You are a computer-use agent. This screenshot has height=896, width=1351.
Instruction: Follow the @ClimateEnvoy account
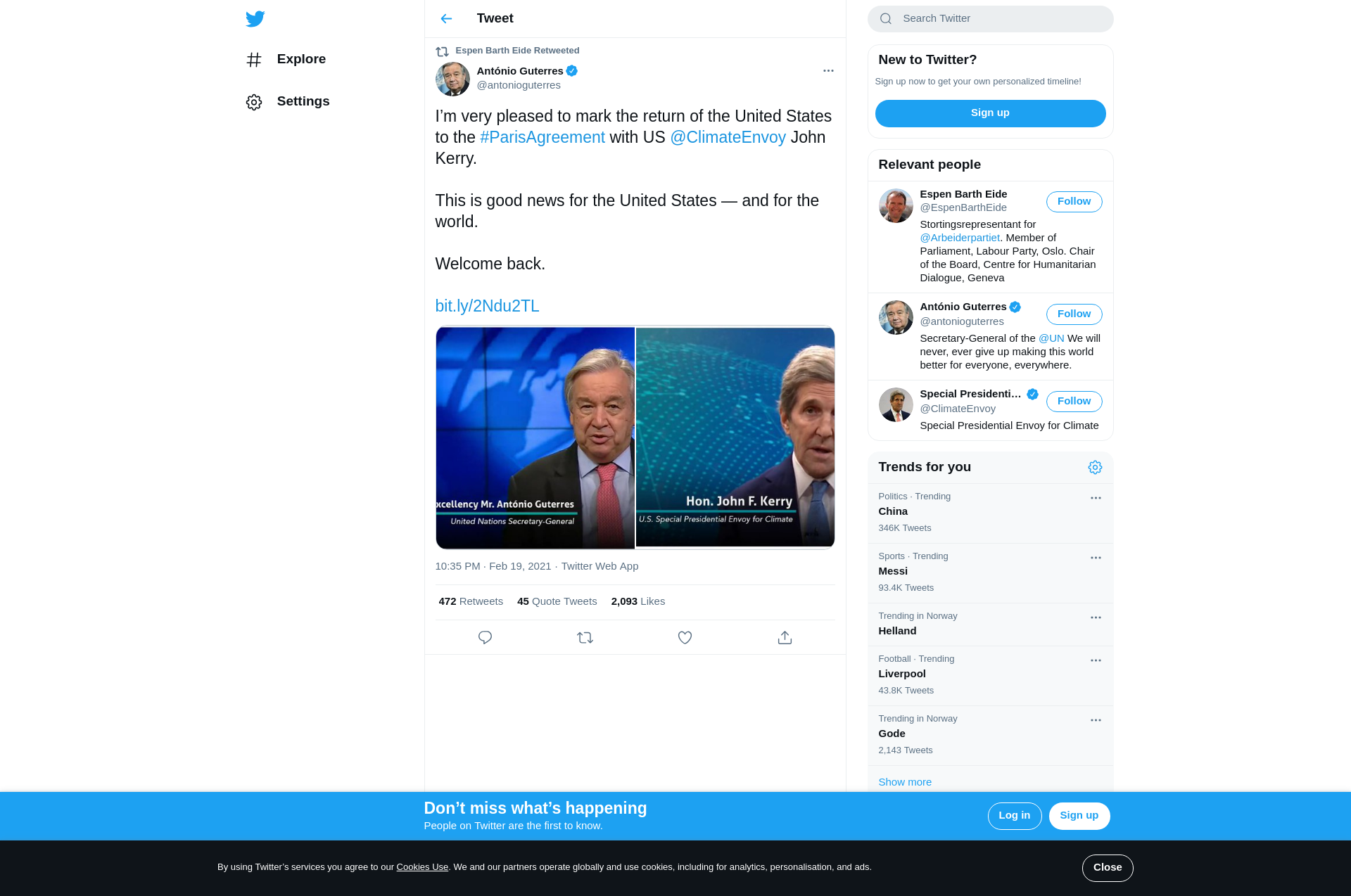(x=1074, y=401)
